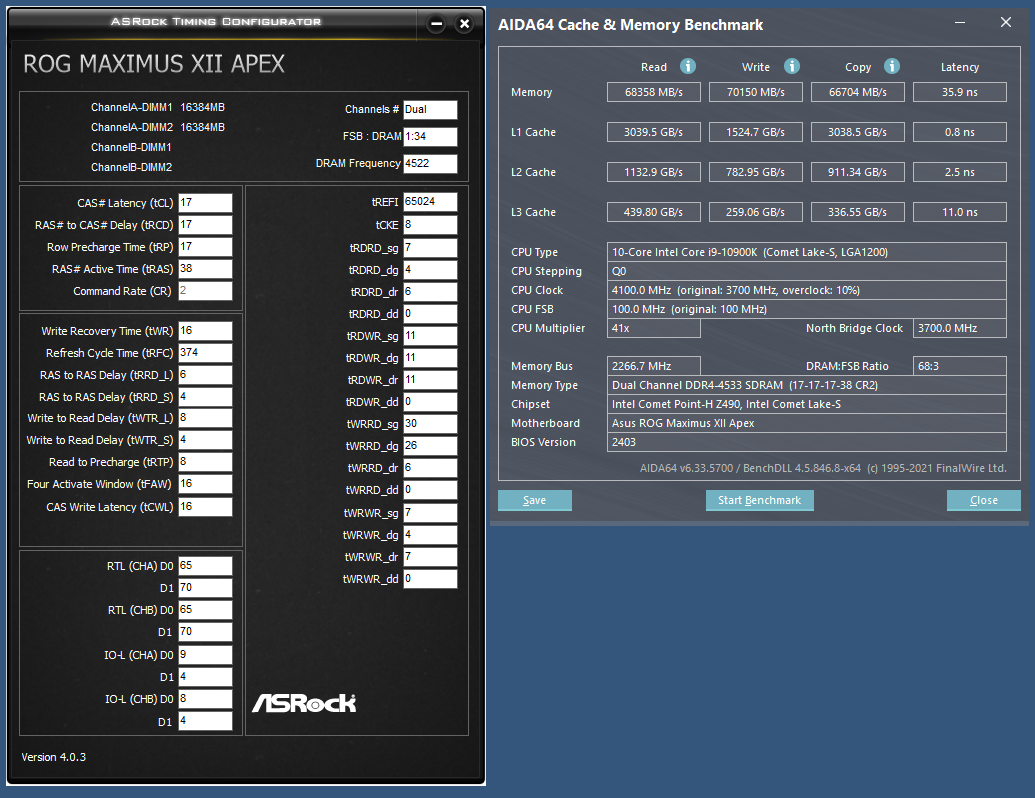Click the RTL (CHB) D0 field
This screenshot has width=1035, height=798.
click(x=205, y=610)
